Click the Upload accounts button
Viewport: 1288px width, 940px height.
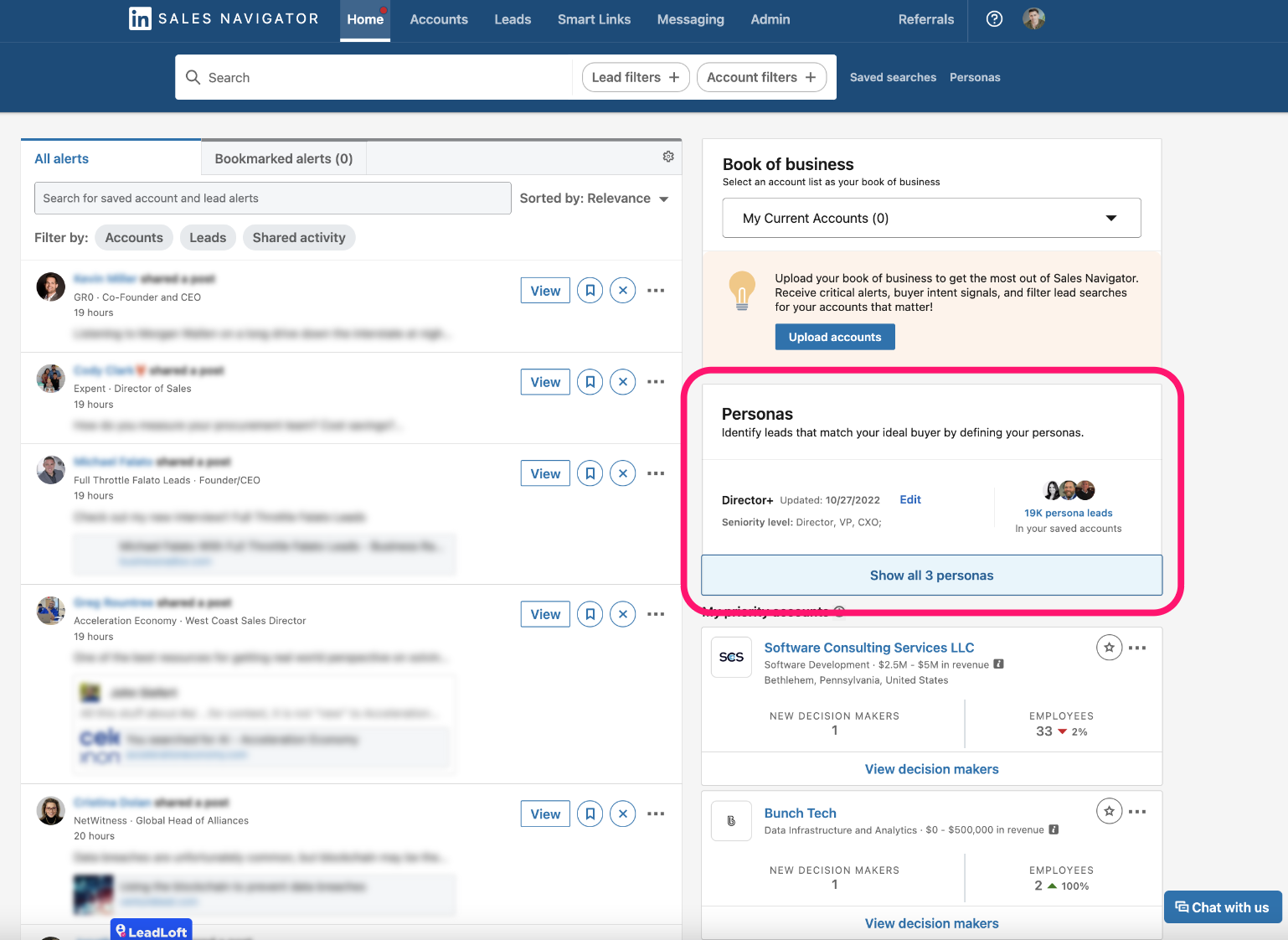point(834,337)
